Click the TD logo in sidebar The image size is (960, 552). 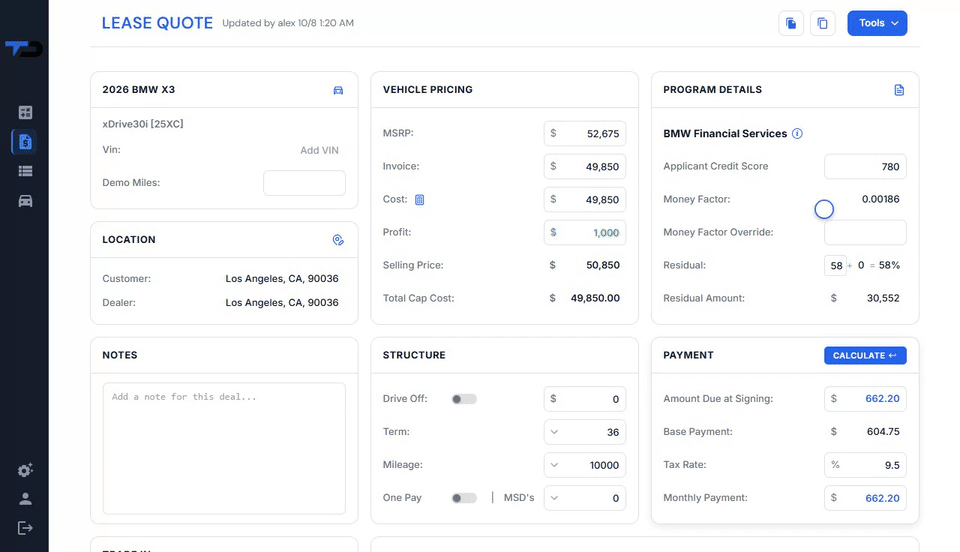(24, 48)
